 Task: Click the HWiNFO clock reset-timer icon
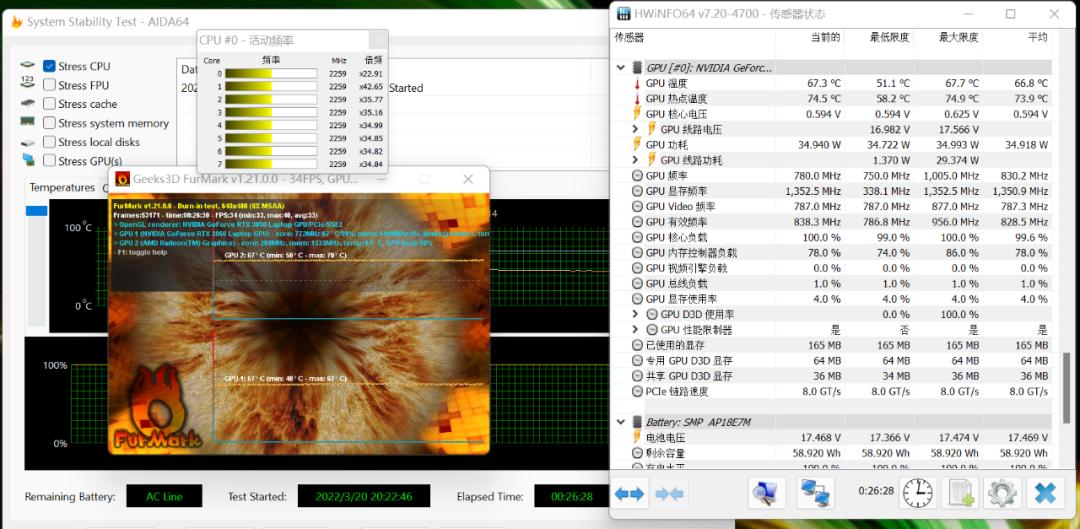[917, 493]
